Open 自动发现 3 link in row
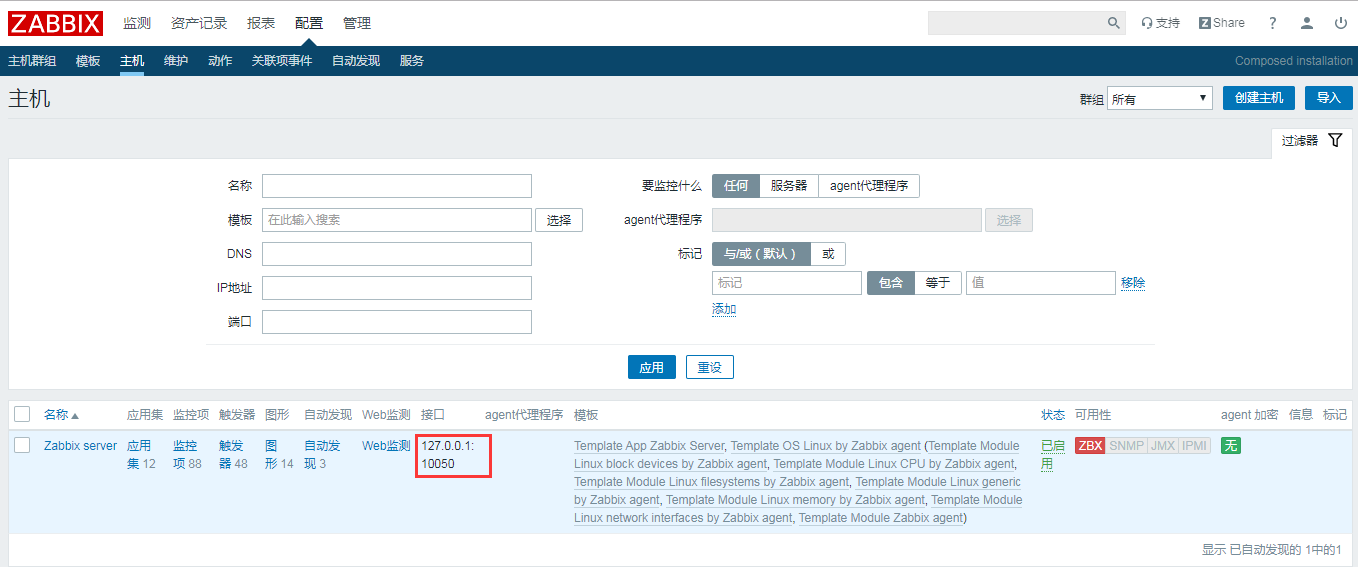The height and width of the screenshot is (567, 1358). pos(322,455)
